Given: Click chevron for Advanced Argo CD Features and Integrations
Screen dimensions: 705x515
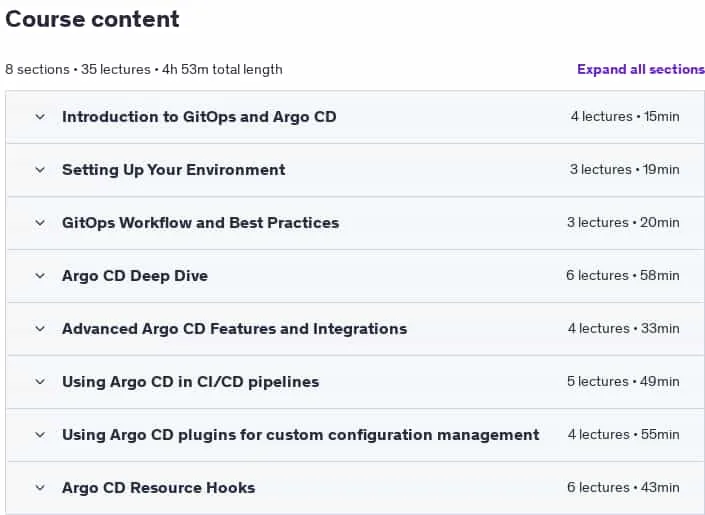Looking at the screenshot, I should pyautogui.click(x=40, y=329).
